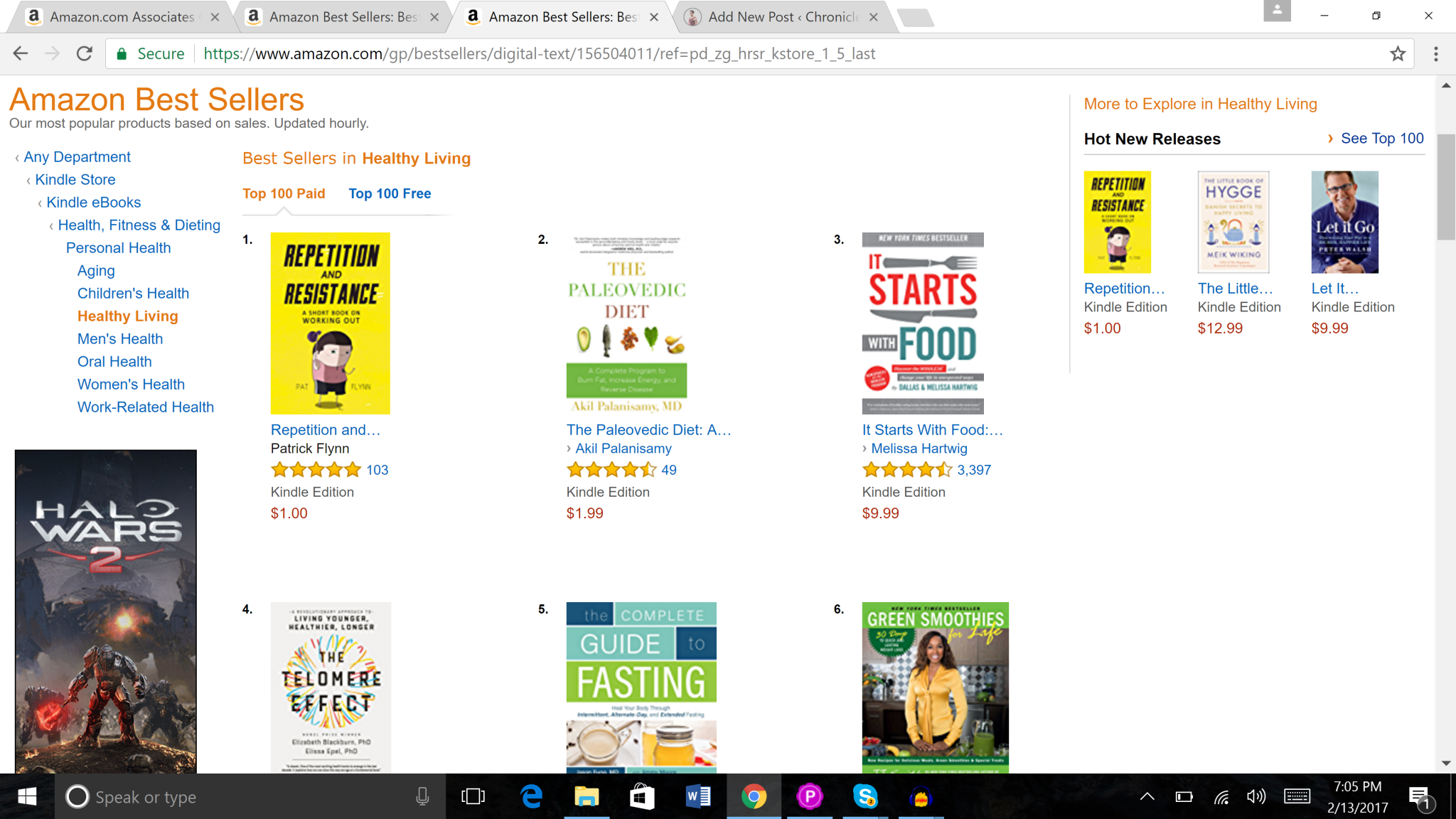
Task: Open The Telomere Effect book cover
Action: click(331, 687)
